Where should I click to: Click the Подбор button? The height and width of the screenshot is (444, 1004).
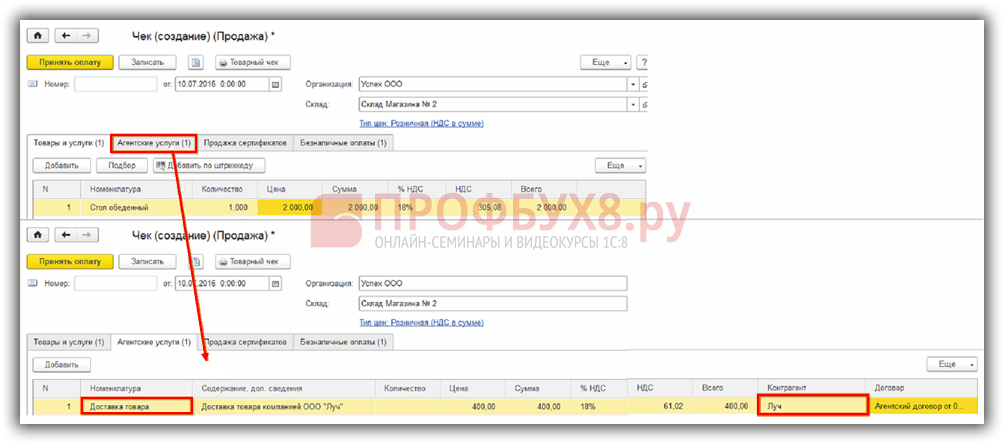[122, 165]
